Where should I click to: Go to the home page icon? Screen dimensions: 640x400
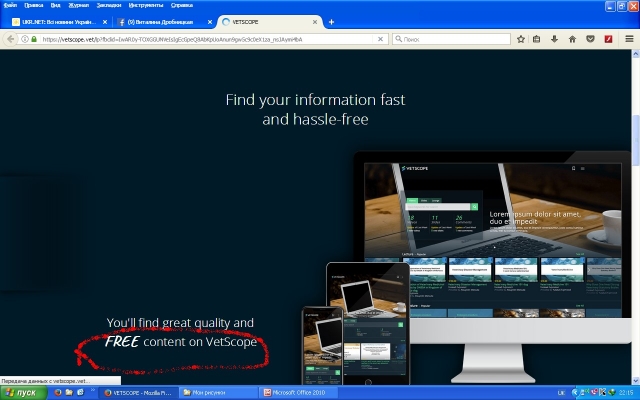(x=572, y=39)
